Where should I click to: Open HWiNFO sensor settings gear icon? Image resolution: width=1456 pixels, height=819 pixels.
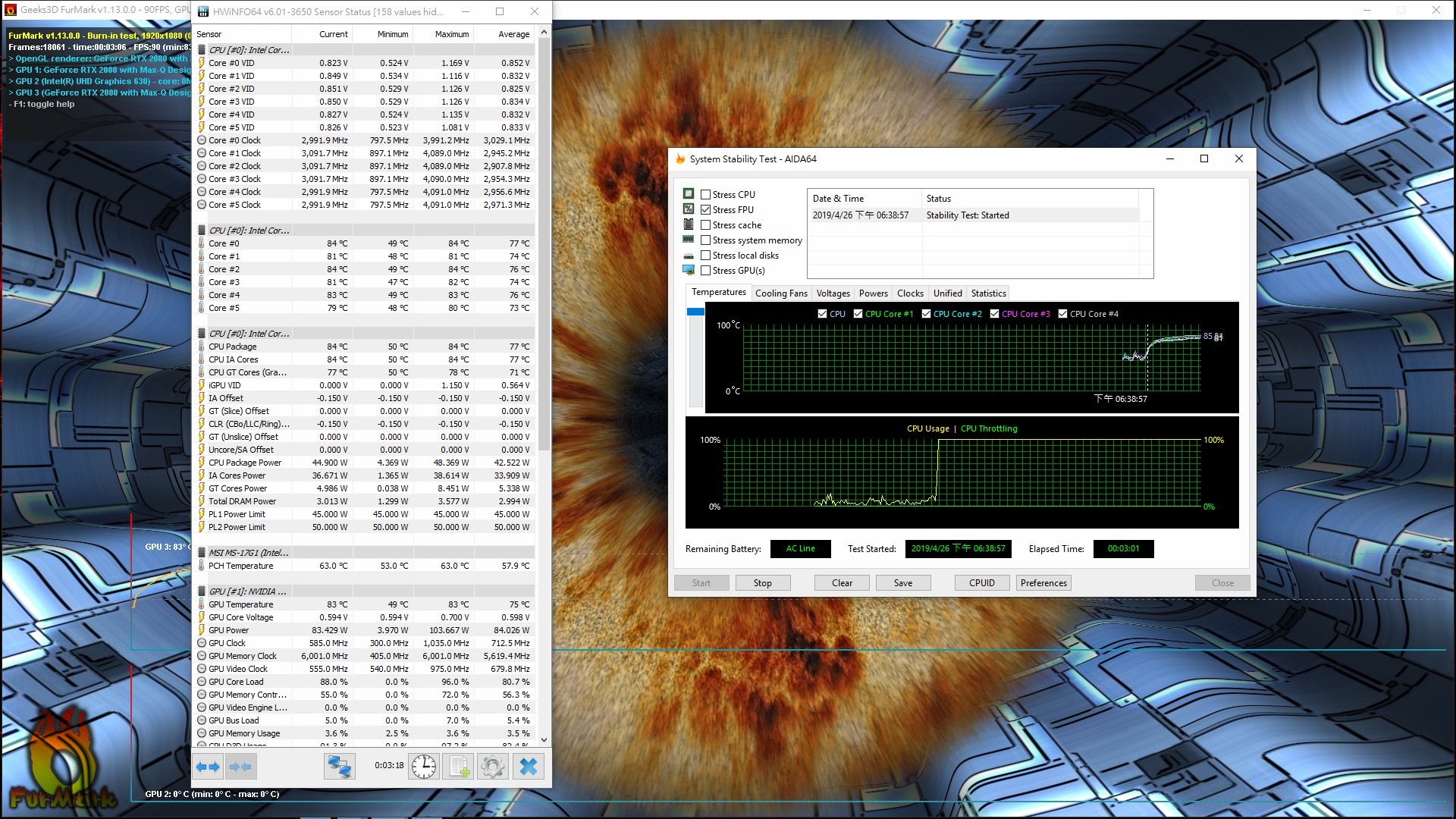492,767
